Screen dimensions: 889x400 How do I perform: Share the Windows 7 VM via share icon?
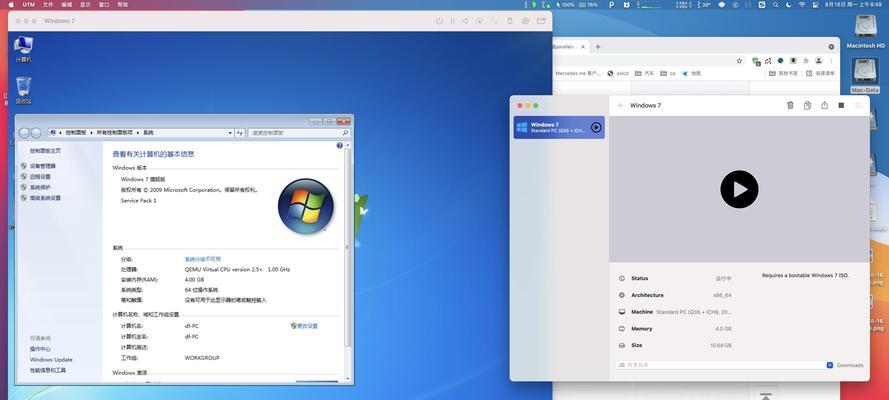(x=824, y=105)
